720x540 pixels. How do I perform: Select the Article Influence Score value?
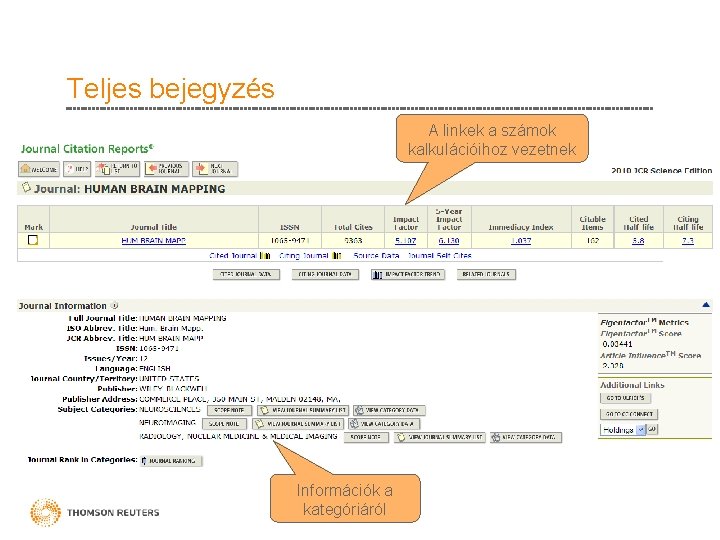click(x=613, y=366)
